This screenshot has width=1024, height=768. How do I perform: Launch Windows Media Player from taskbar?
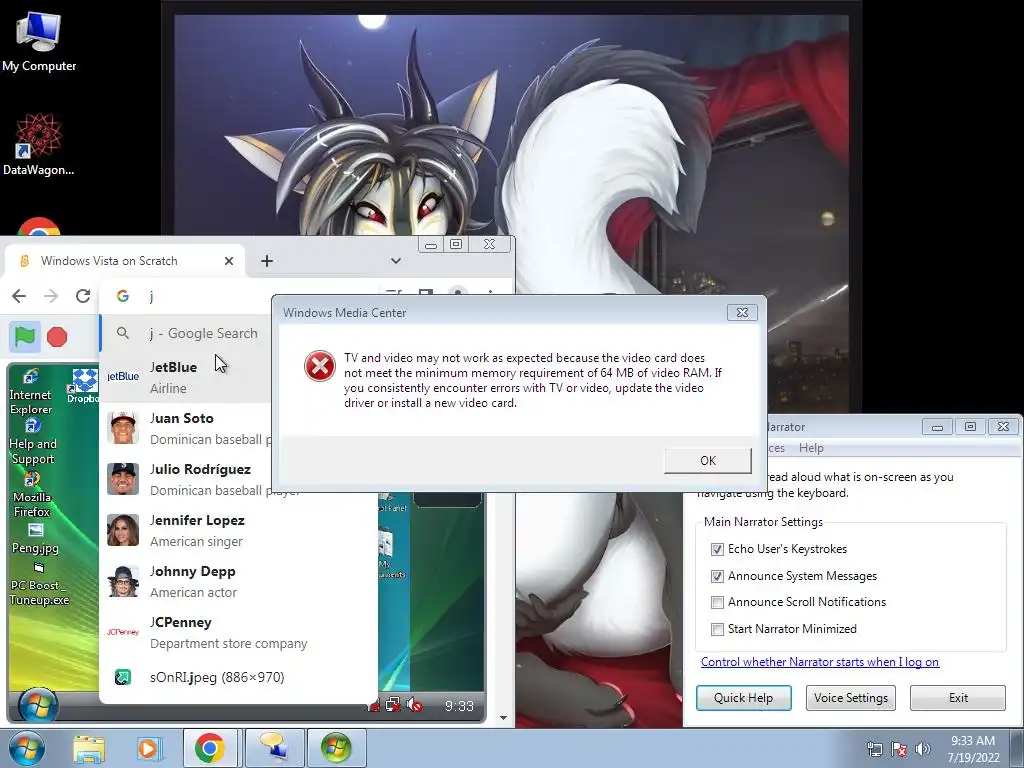(149, 748)
